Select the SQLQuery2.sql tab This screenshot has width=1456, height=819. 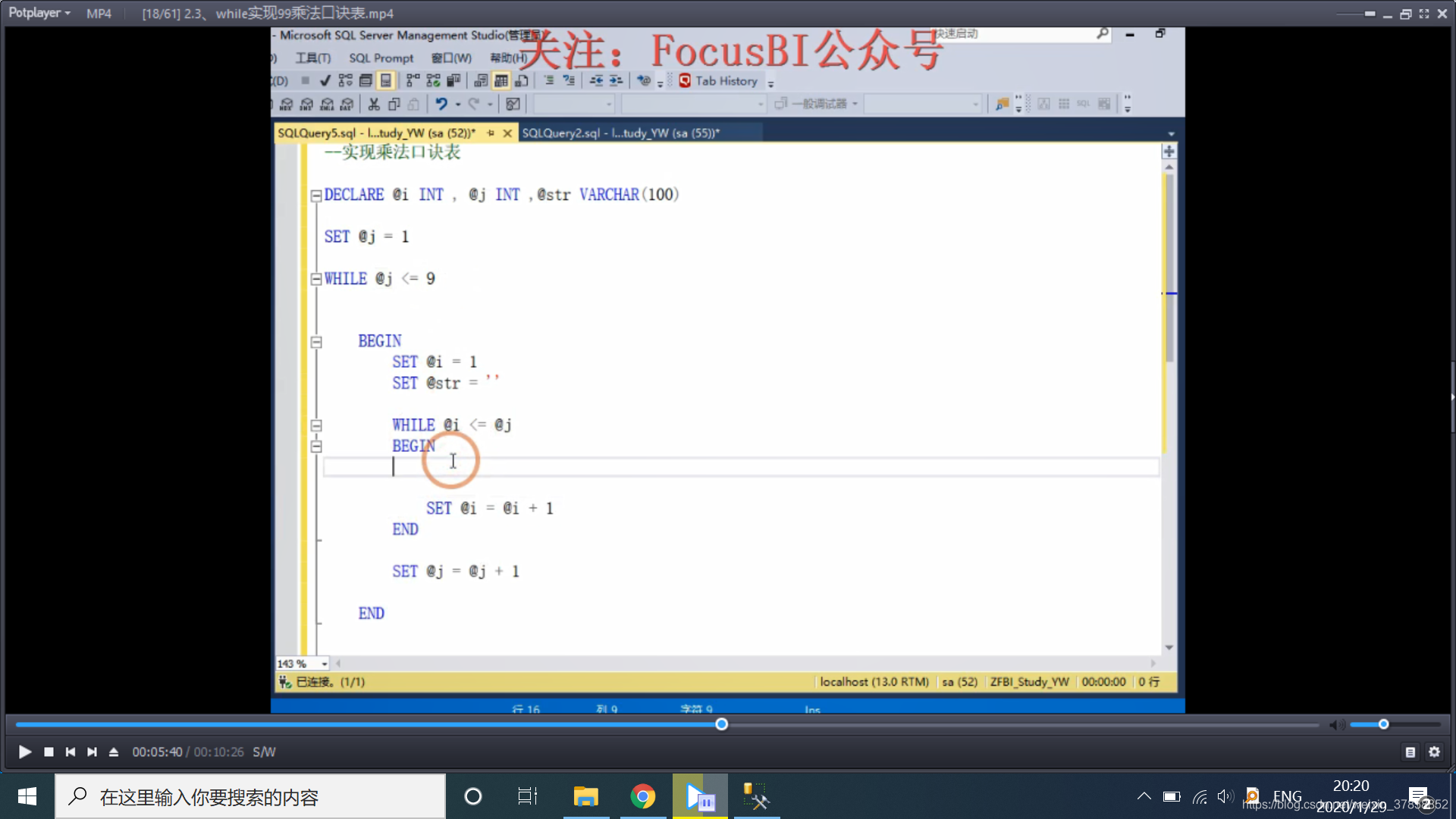coord(620,132)
